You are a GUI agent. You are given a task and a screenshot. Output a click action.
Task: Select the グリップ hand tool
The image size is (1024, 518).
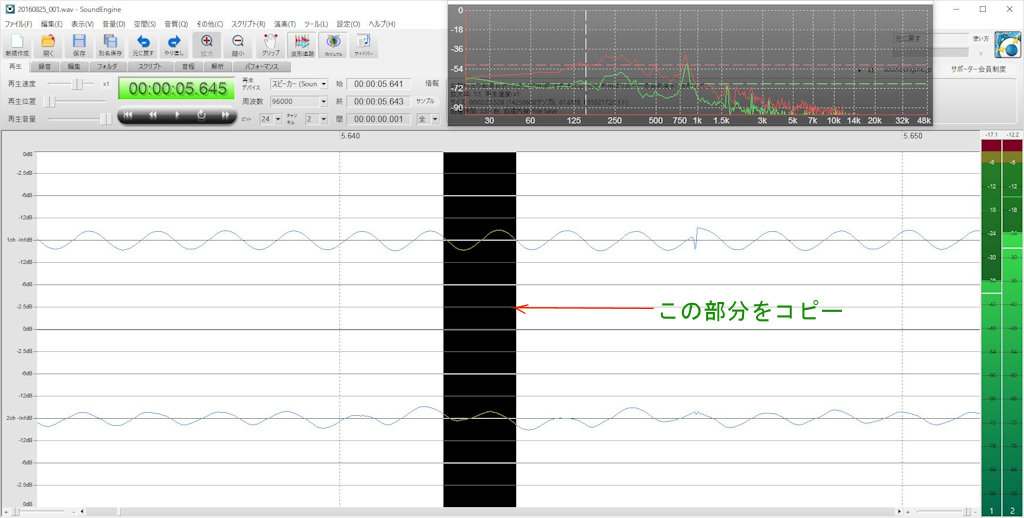270,45
